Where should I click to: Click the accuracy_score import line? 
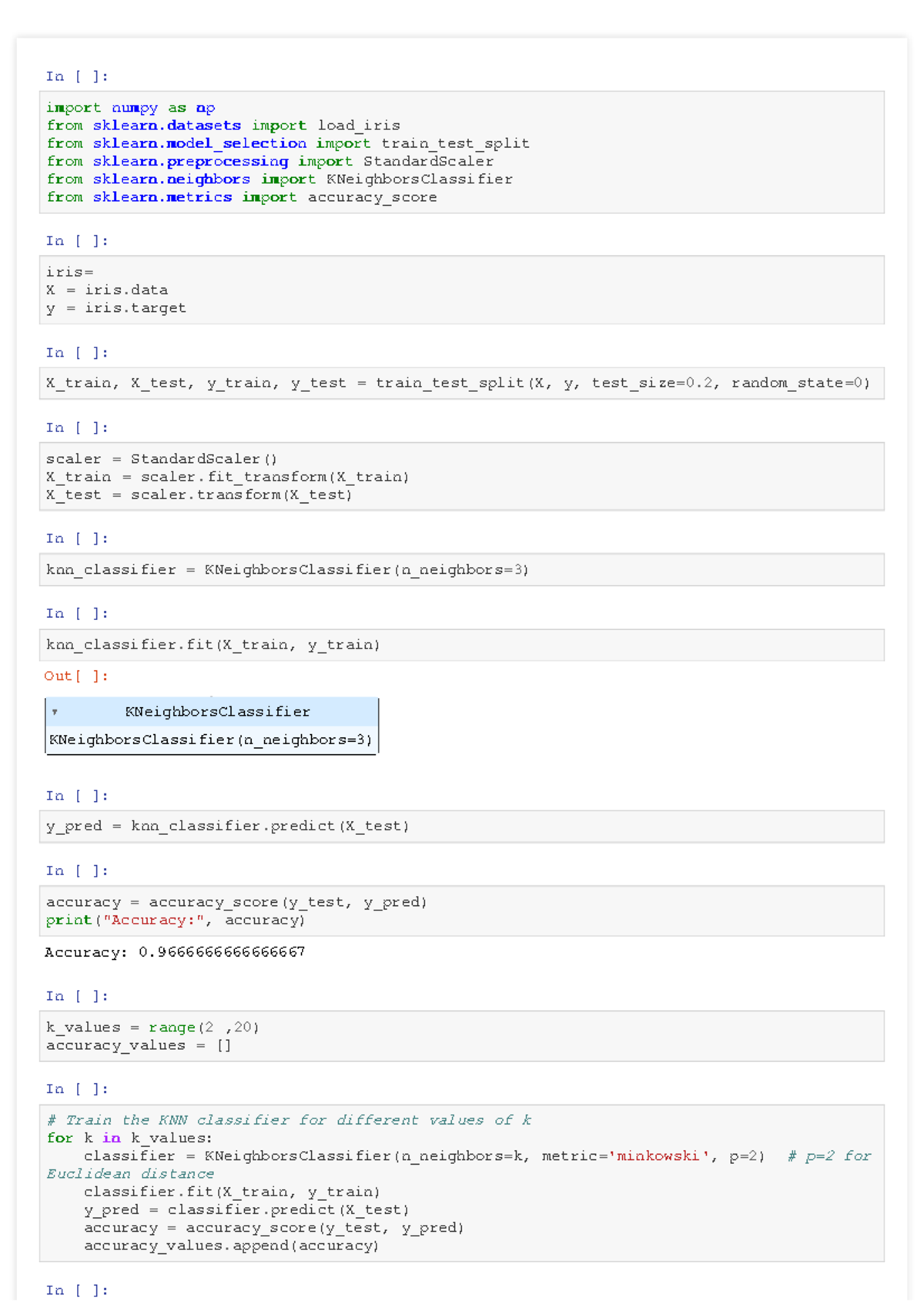(x=242, y=197)
